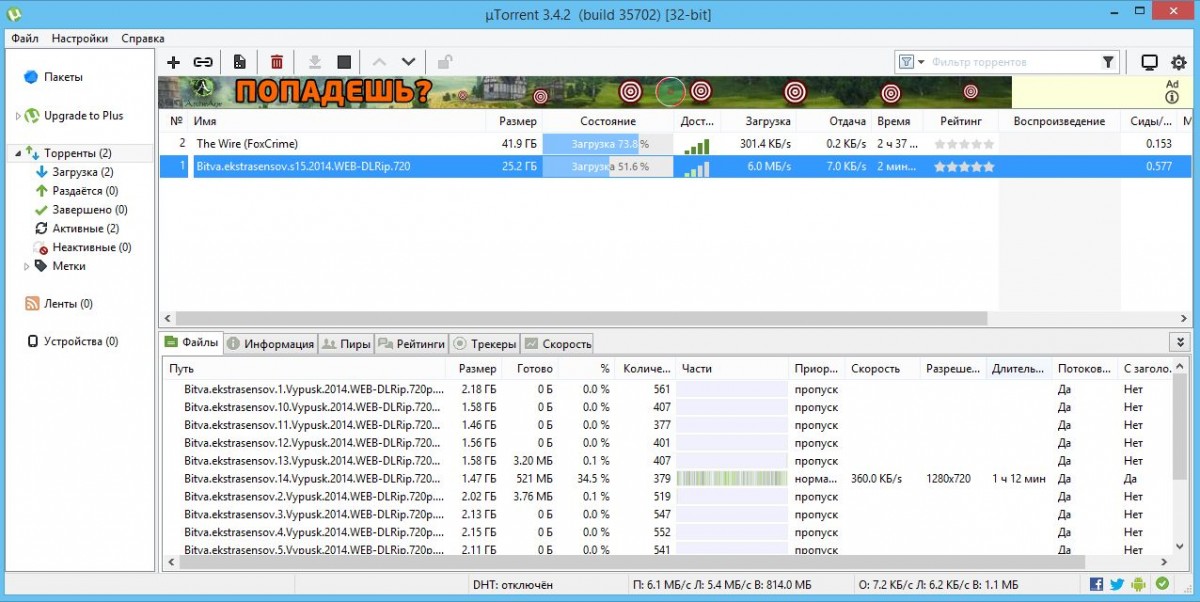Select file Bitva.ekstrasensov.14.Vypusk row

coord(668,479)
